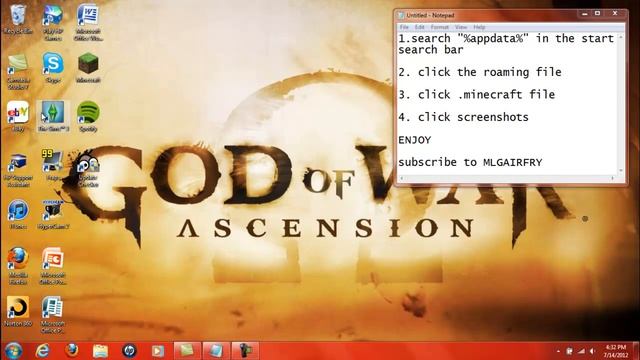Click the Show desktop strip on taskbar
This screenshot has width=640, height=360.
636,351
